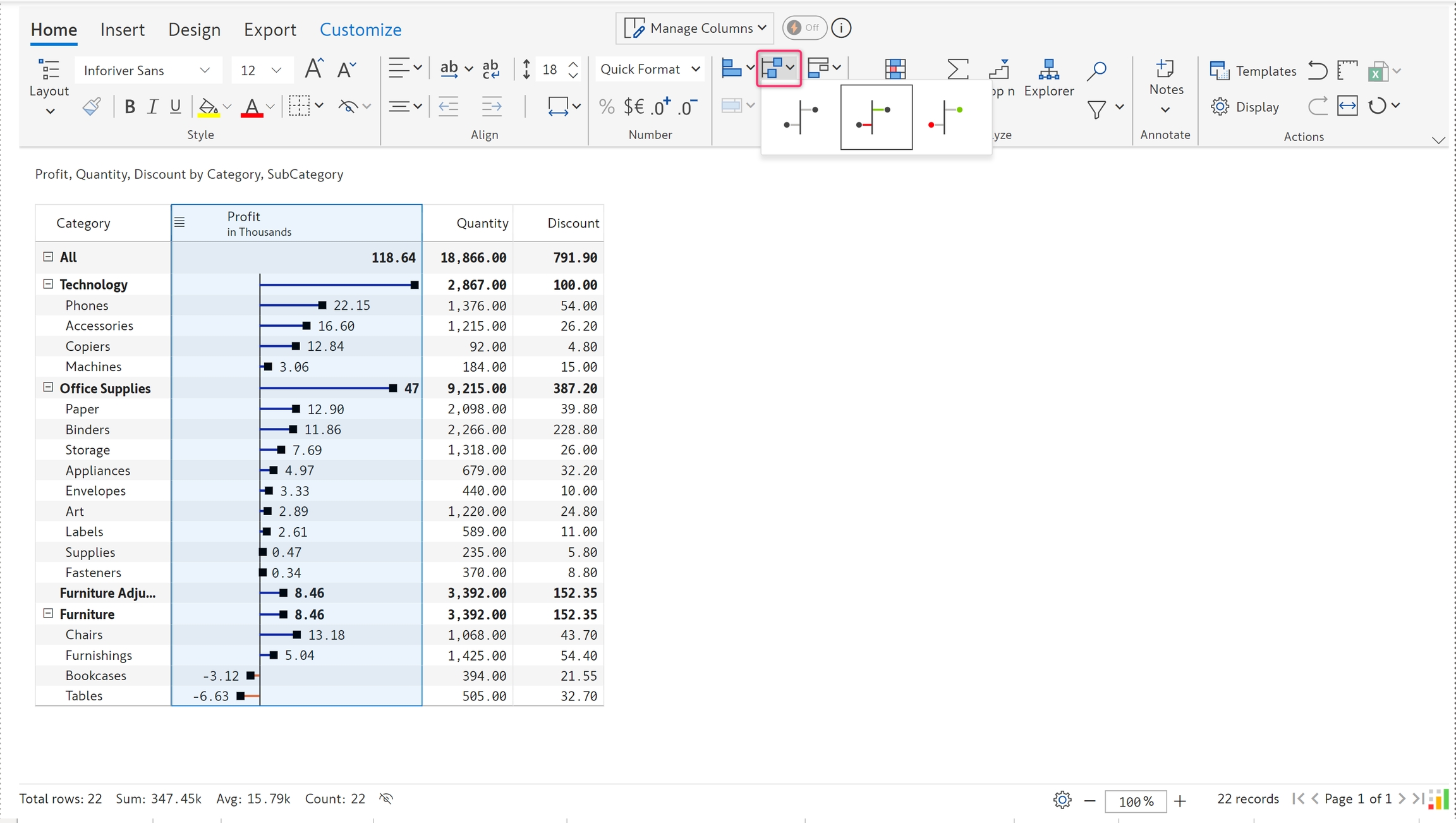1456x823 pixels.
Task: Click the undo arrow icon
Action: pos(1318,70)
